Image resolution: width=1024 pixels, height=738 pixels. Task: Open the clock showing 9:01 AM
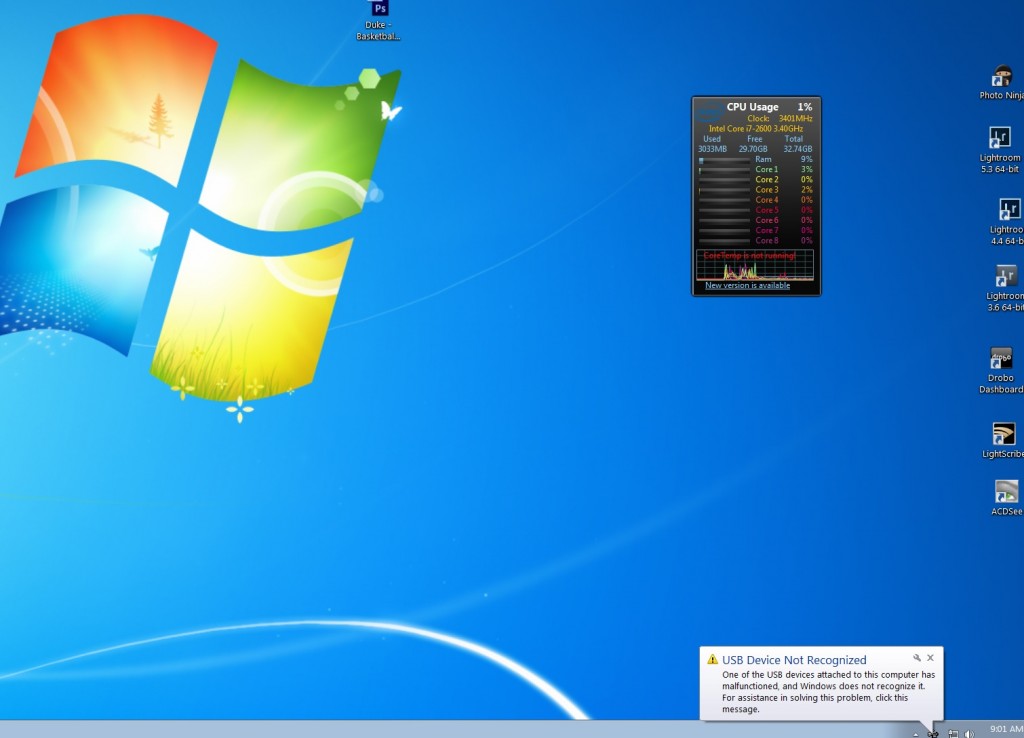1006,729
